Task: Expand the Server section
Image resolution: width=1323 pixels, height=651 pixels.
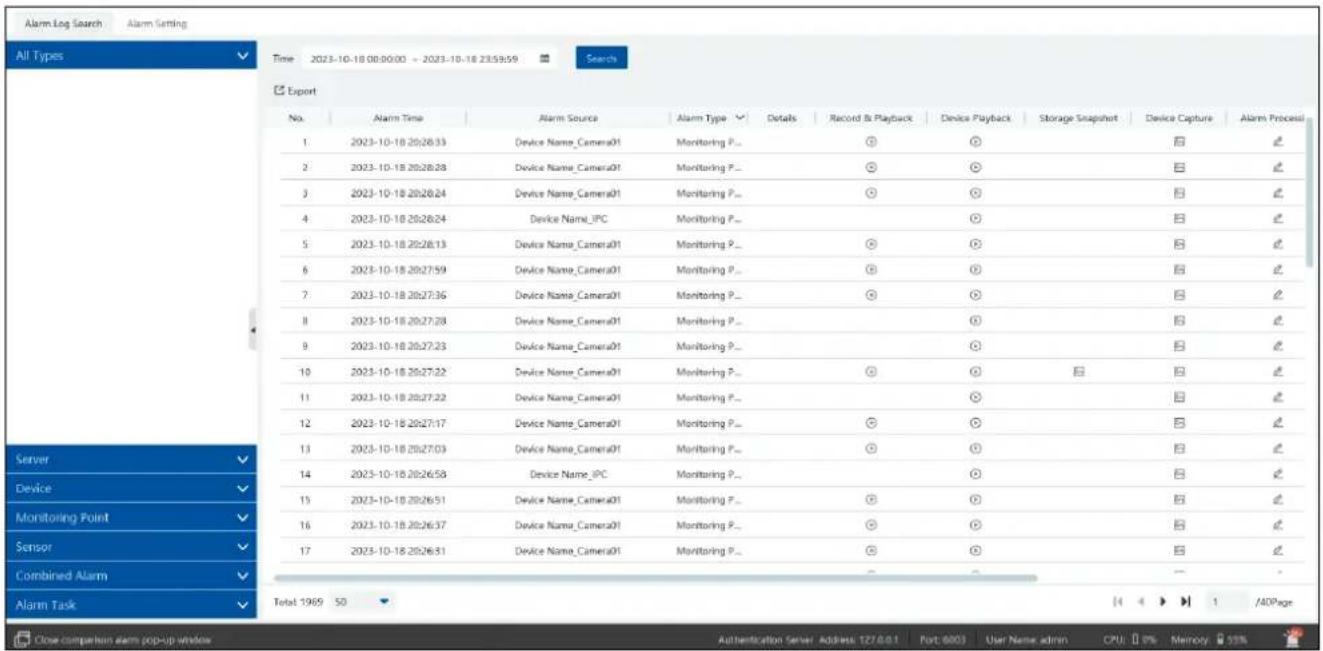Action: (133, 460)
